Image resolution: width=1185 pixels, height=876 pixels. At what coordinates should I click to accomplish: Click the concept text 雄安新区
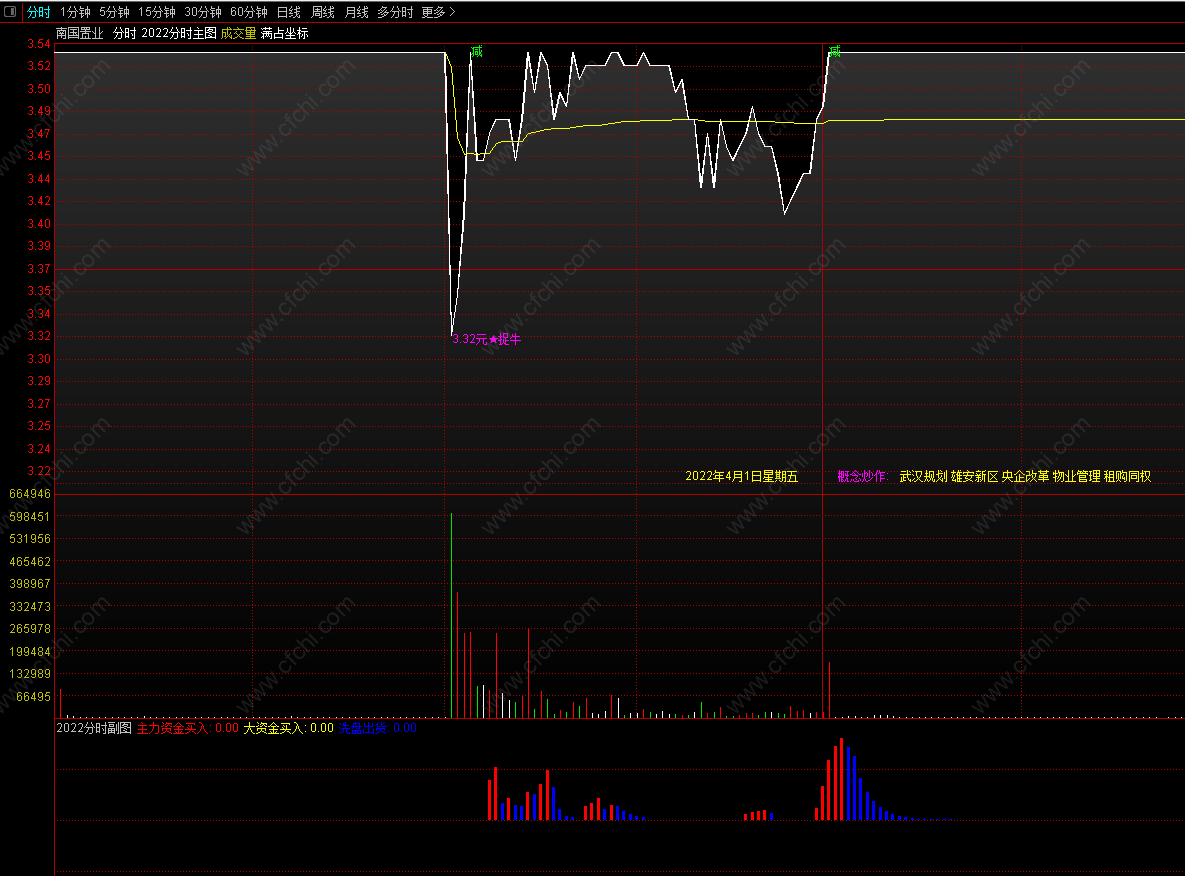pos(974,476)
